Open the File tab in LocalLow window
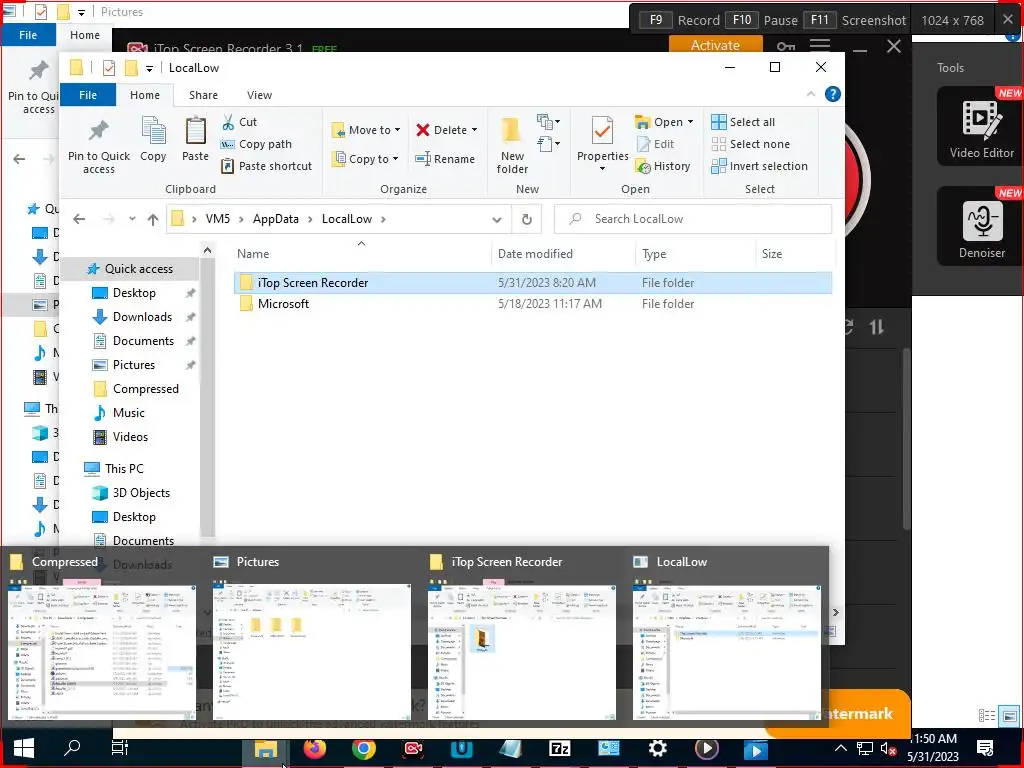 pos(88,95)
